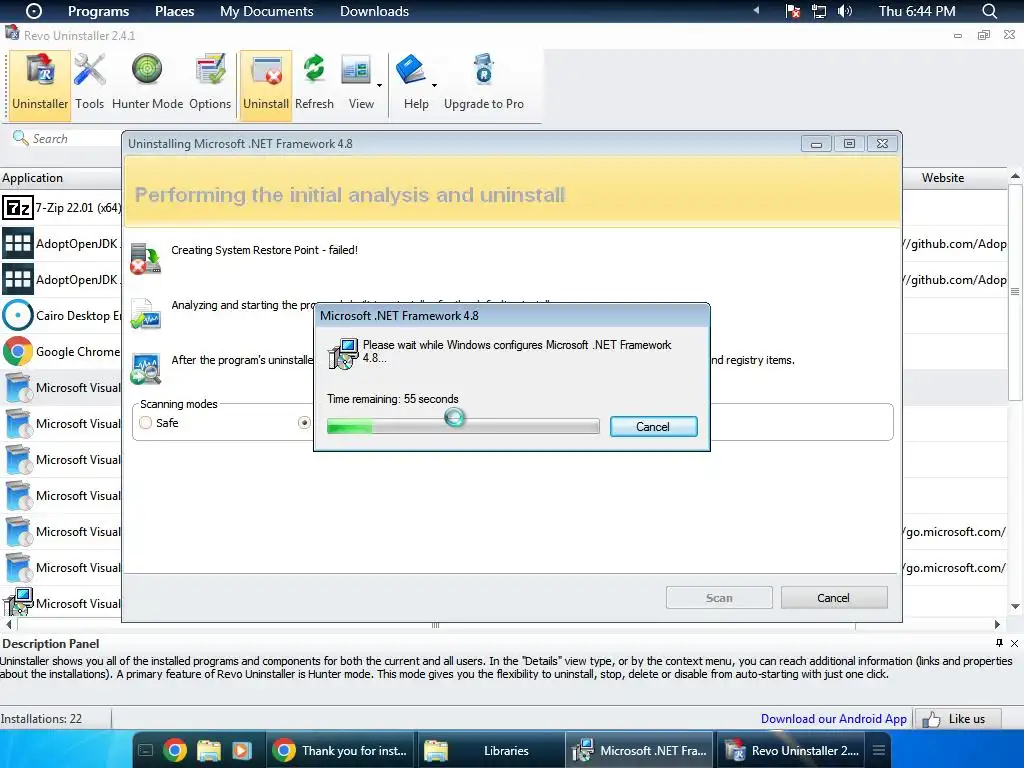Click the analyzing uninstaller step icon
Screen dimensions: 1024x768
[x=146, y=313]
